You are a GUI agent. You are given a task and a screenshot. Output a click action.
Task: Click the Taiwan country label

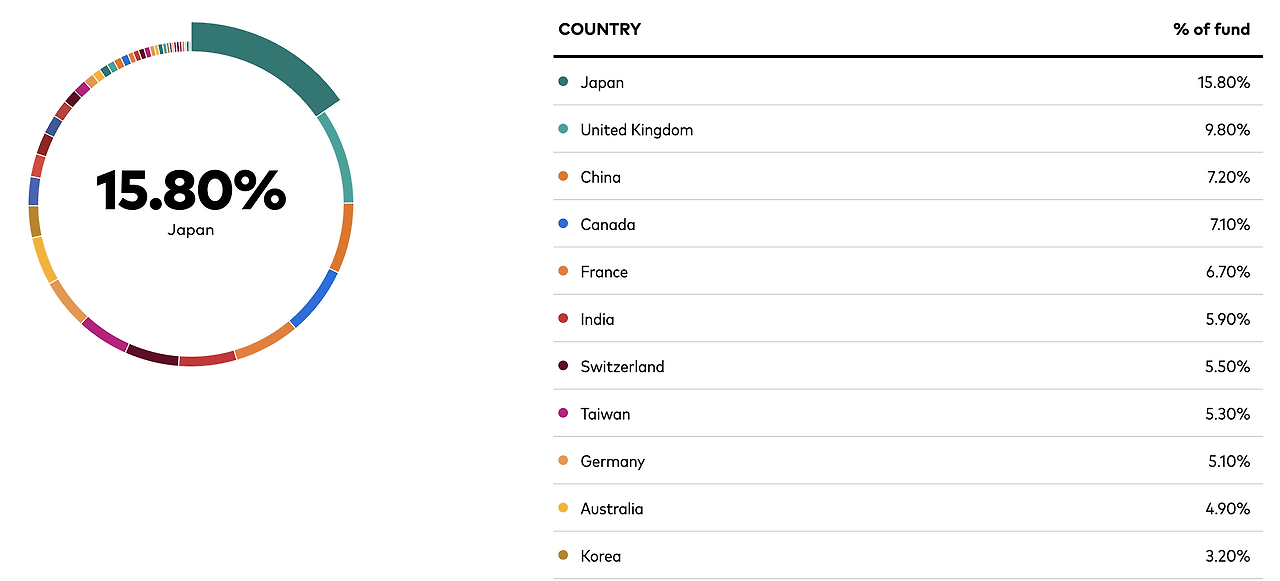coord(605,414)
